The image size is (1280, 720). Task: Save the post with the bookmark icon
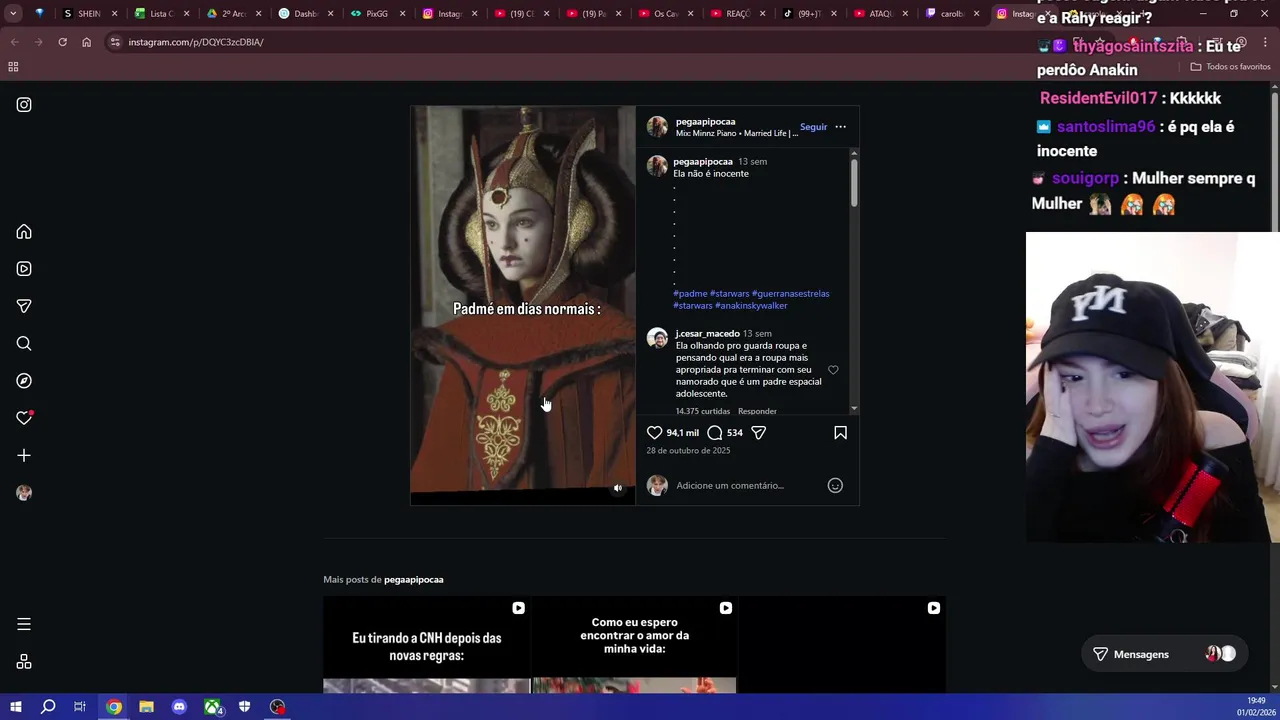[840, 433]
